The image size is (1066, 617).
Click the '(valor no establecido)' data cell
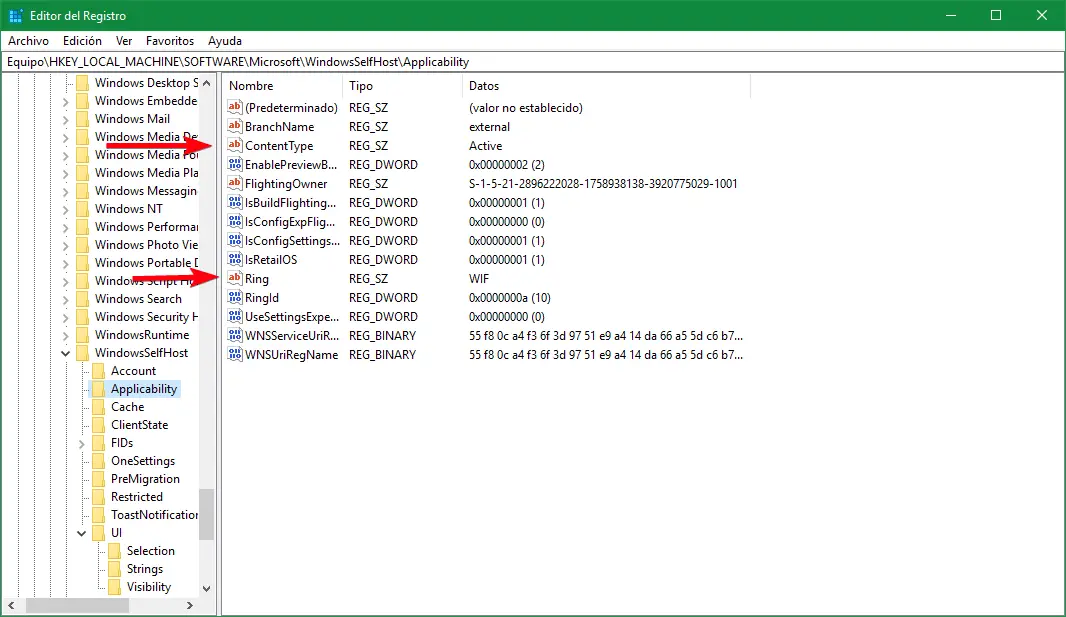(x=526, y=107)
